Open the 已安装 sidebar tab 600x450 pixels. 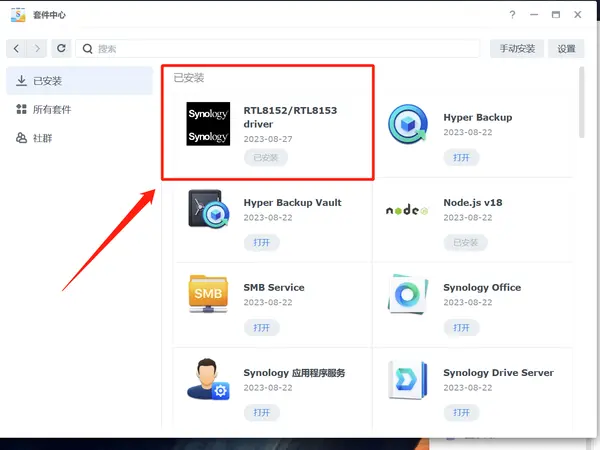80,81
